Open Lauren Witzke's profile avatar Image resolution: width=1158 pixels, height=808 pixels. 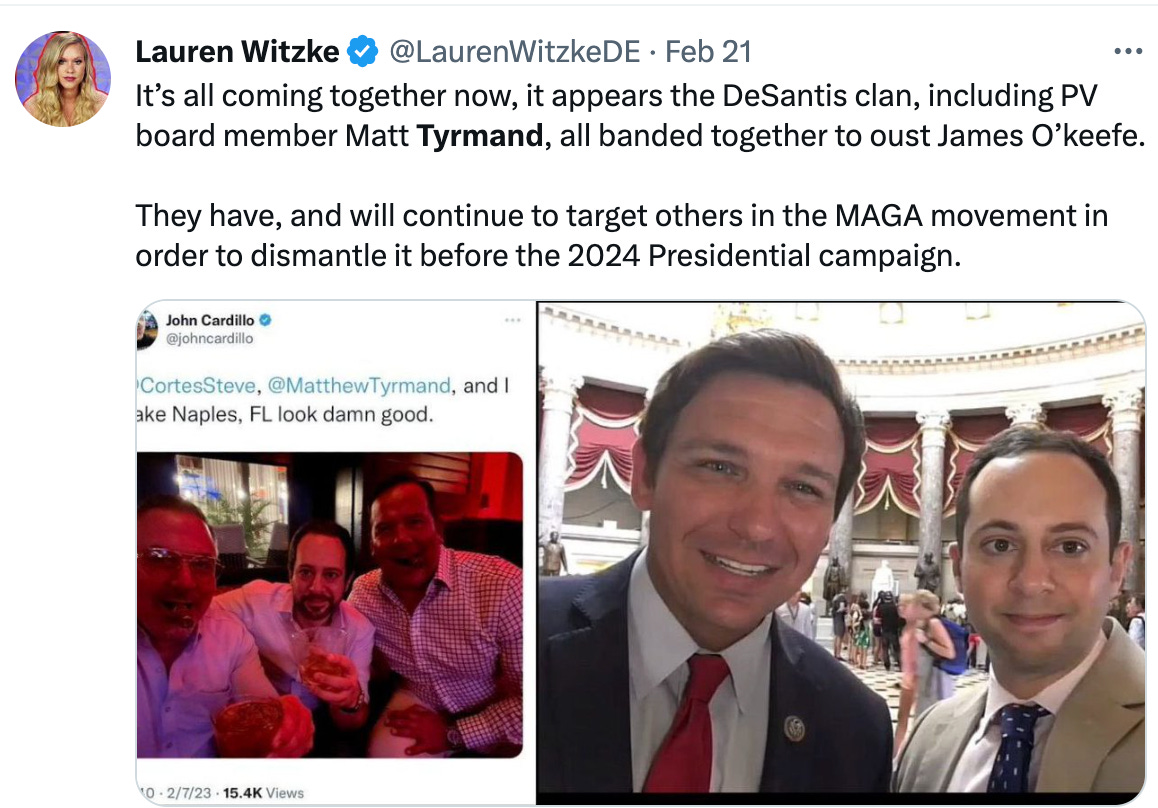click(x=63, y=79)
